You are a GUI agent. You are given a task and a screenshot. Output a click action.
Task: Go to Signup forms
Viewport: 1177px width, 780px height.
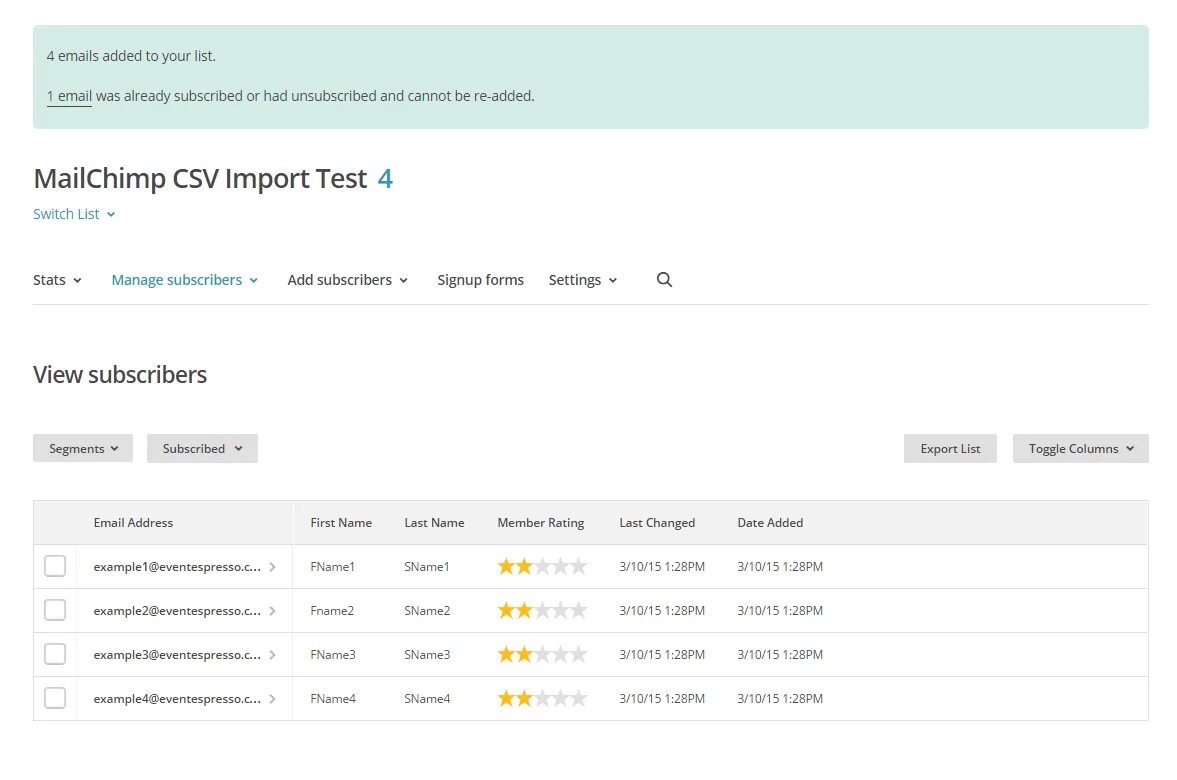480,280
